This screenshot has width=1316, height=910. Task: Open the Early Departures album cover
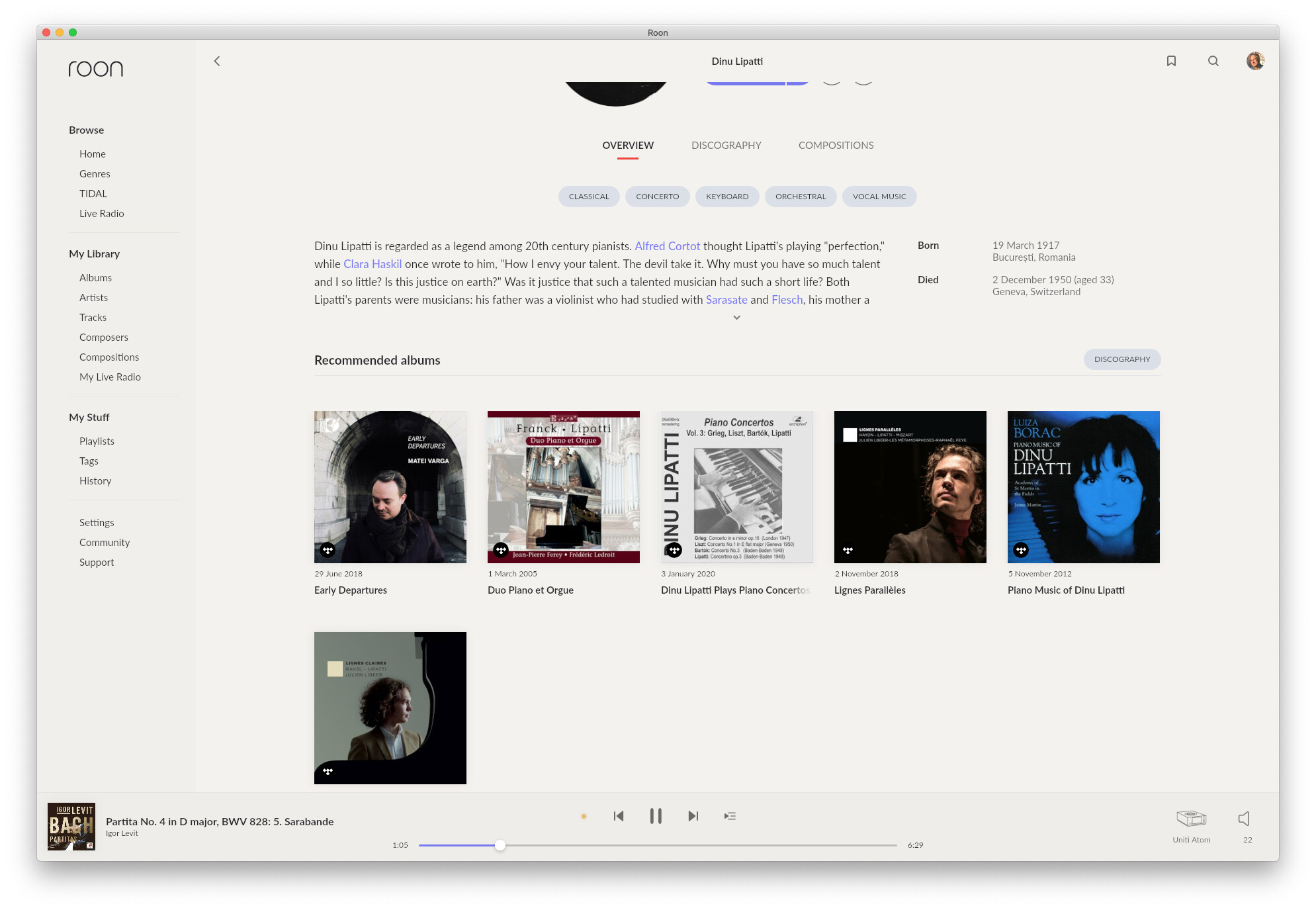tap(390, 487)
